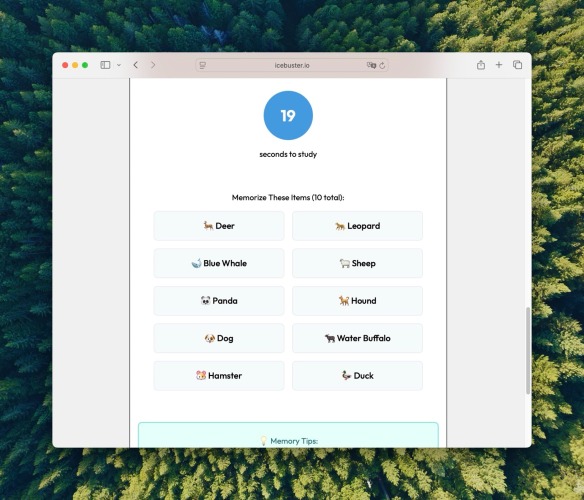Image resolution: width=584 pixels, height=500 pixels.
Task: Click 'Memorize These Items (10 total):' heading
Action: tap(288, 197)
